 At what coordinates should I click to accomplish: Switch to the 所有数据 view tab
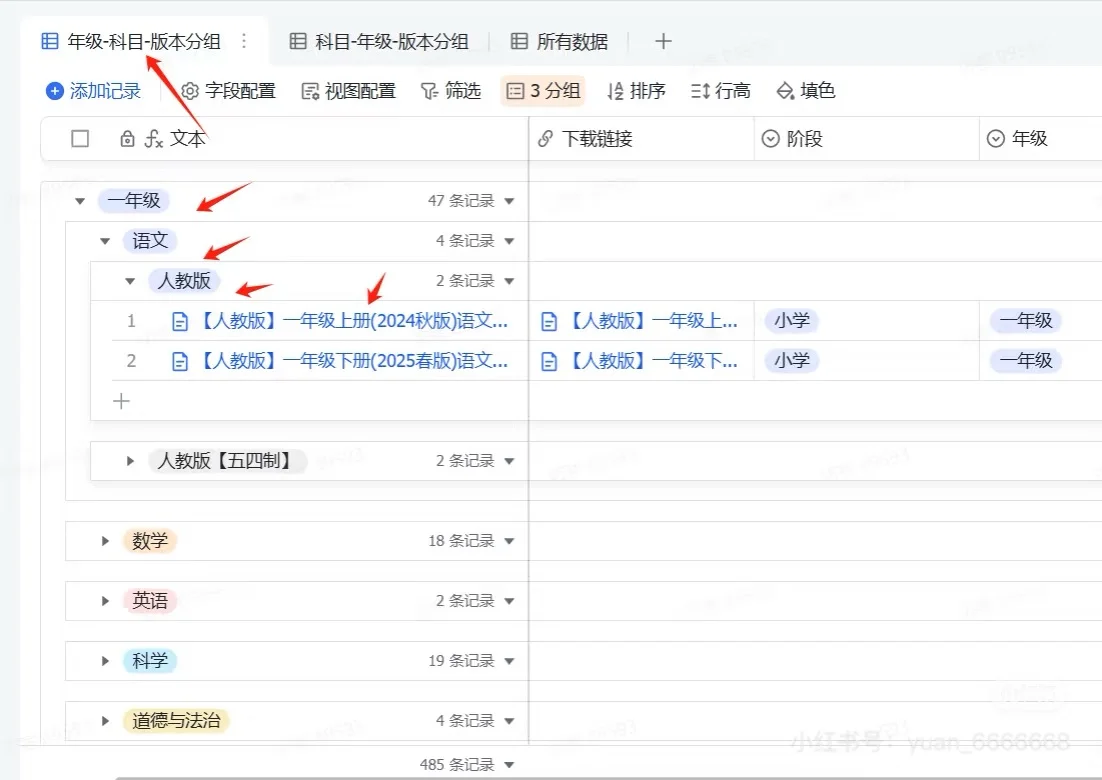[559, 41]
